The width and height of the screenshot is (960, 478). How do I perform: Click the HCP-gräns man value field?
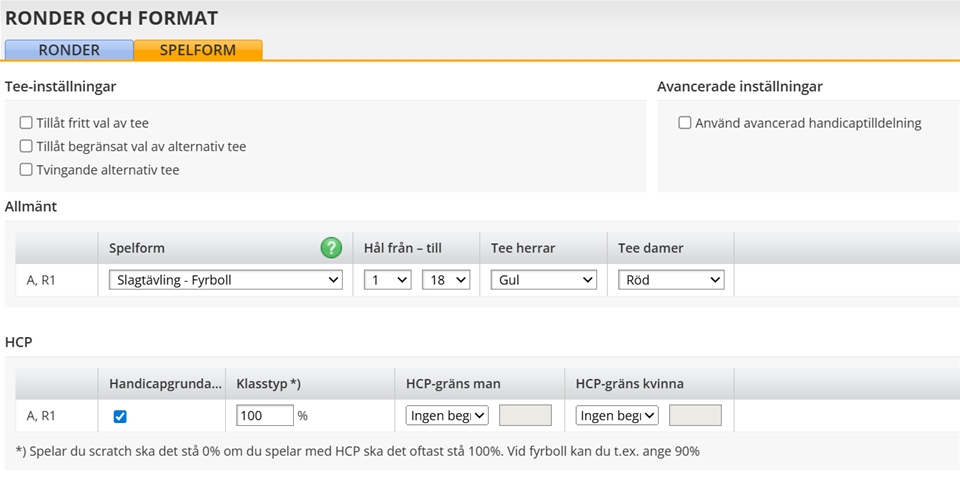coord(525,415)
